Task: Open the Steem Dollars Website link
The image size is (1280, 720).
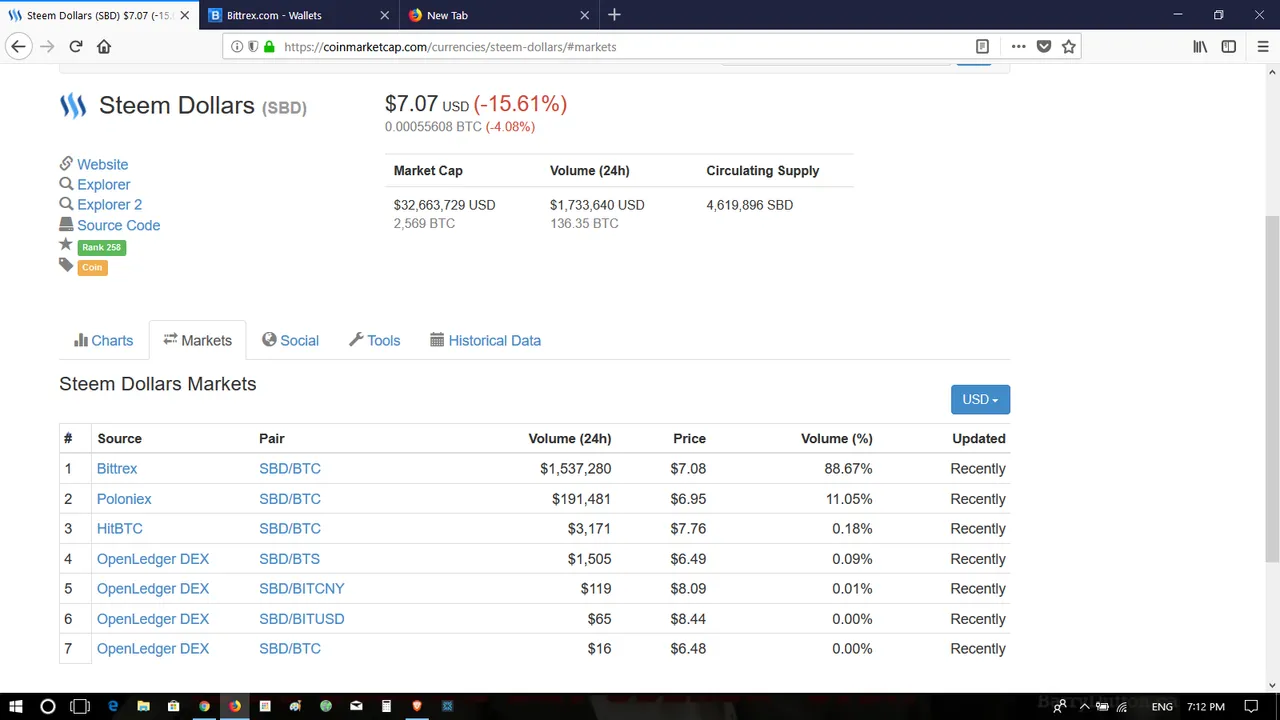Action: [102, 164]
